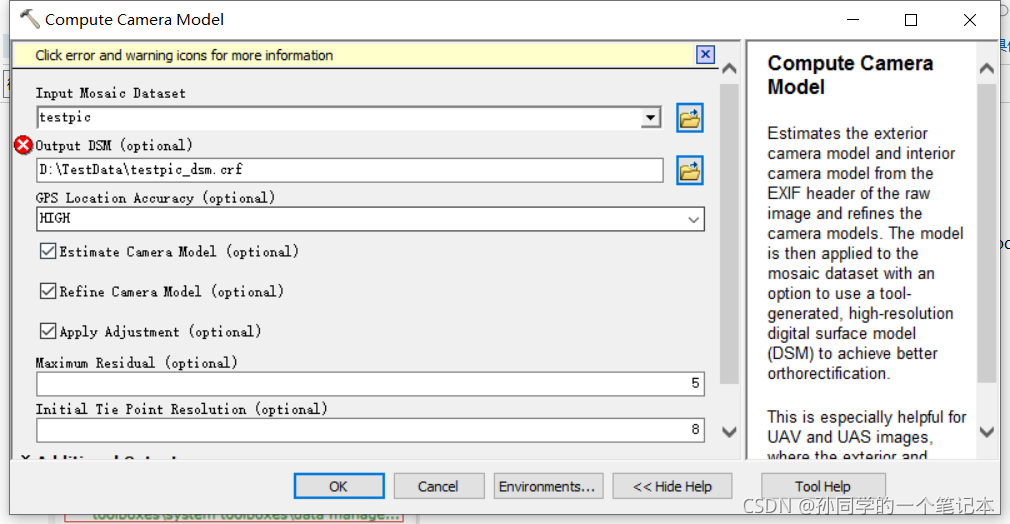Viewport: 1010px width, 524px height.
Task: Click help pane scroll down arrow
Action: [x=987, y=432]
